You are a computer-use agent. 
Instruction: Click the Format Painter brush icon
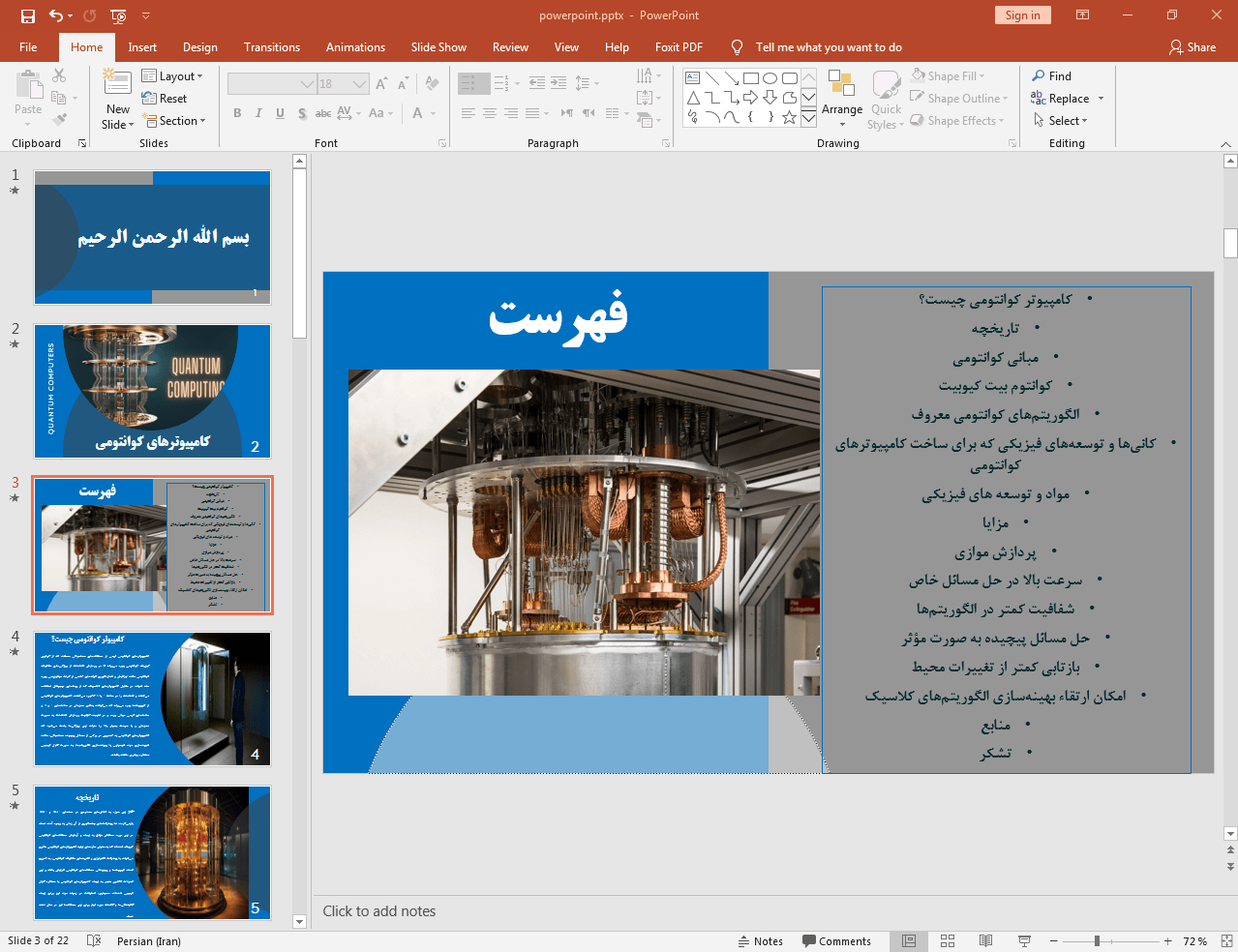point(59,120)
